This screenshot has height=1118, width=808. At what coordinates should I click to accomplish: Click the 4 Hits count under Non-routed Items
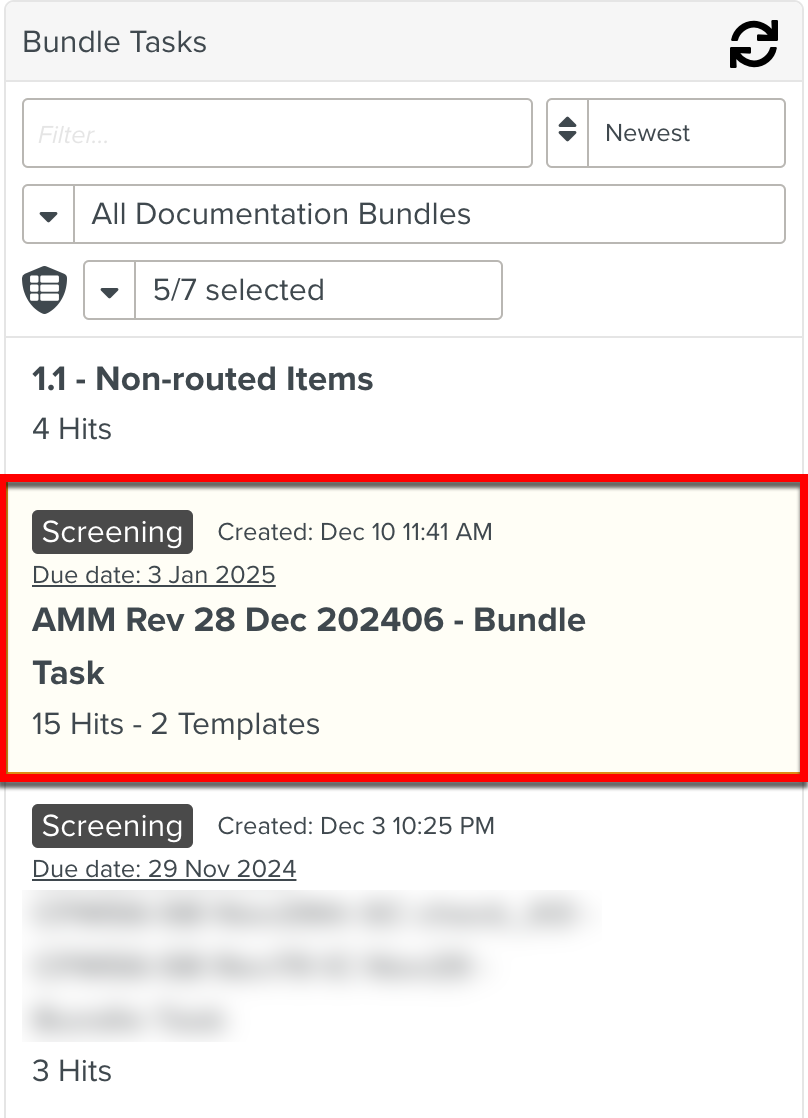(x=72, y=429)
